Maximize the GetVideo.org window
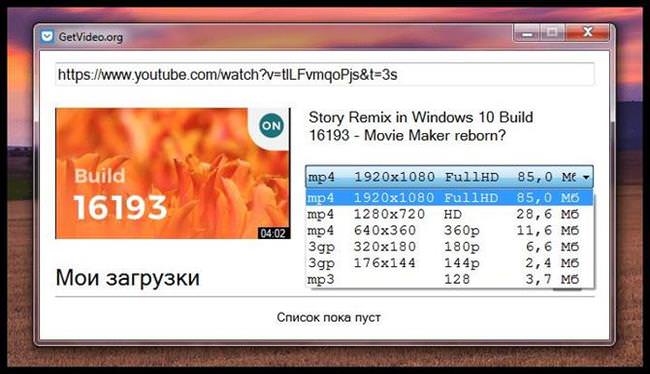The height and width of the screenshot is (374, 650). (x=552, y=33)
